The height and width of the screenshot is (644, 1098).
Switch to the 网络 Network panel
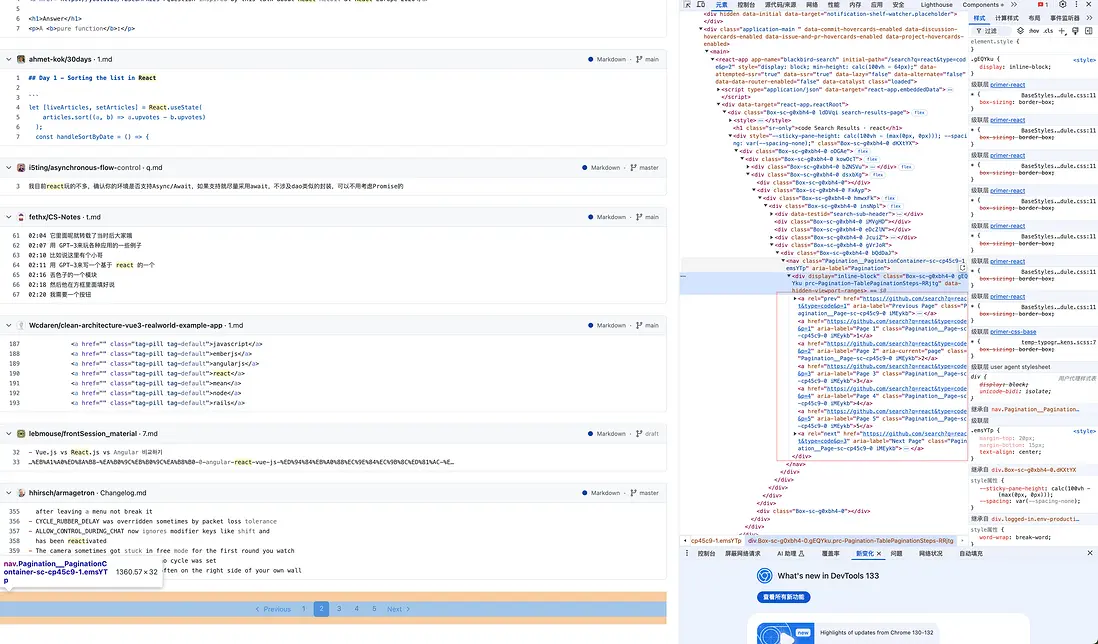811,6
